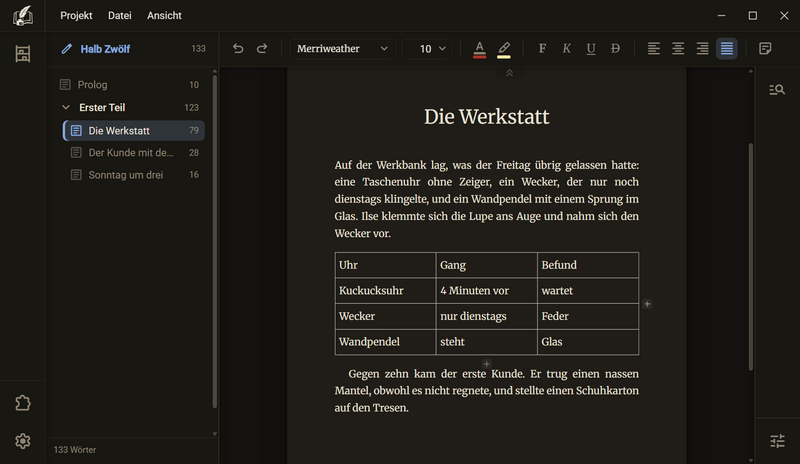This screenshot has height=464, width=800.
Task: Maximize the application window
Action: [753, 15]
